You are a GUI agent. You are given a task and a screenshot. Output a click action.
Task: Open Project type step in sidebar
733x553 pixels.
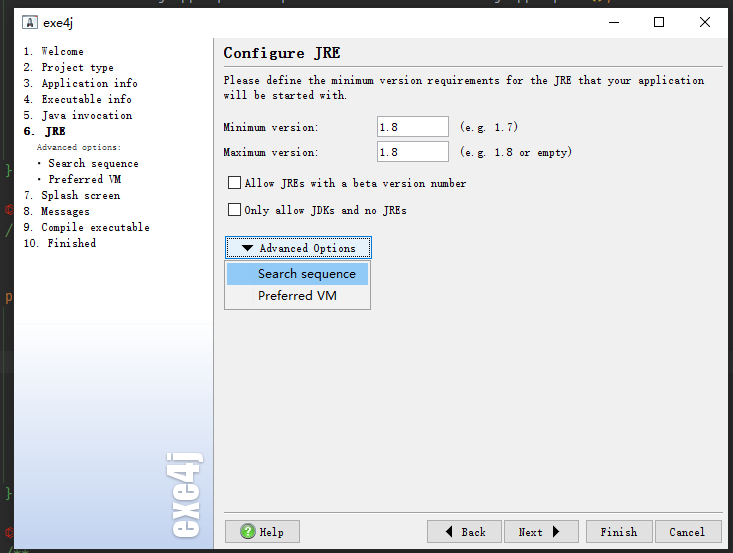(77, 67)
